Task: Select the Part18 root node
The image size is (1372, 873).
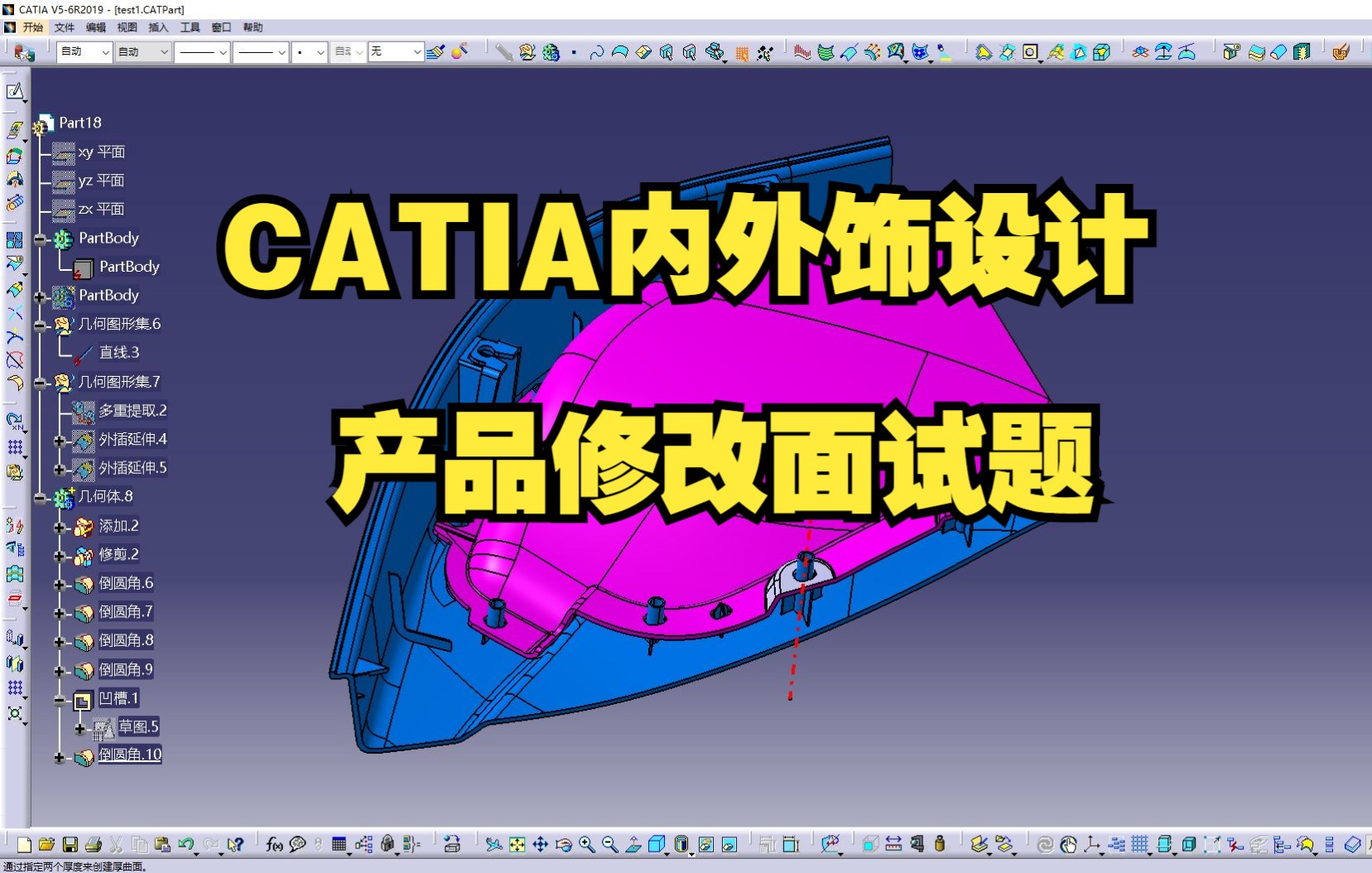Action: click(x=80, y=123)
